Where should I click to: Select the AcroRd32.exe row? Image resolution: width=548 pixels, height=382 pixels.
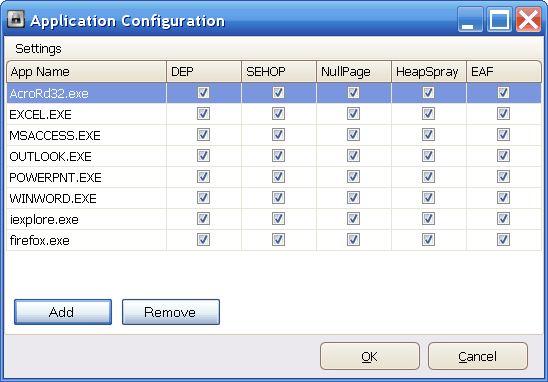click(x=274, y=93)
